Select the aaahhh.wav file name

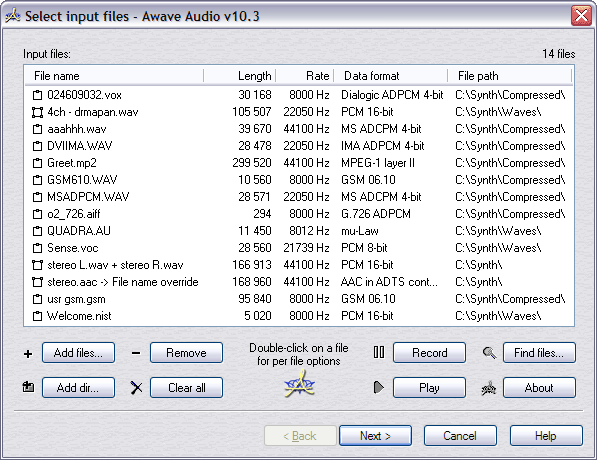click(x=77, y=129)
